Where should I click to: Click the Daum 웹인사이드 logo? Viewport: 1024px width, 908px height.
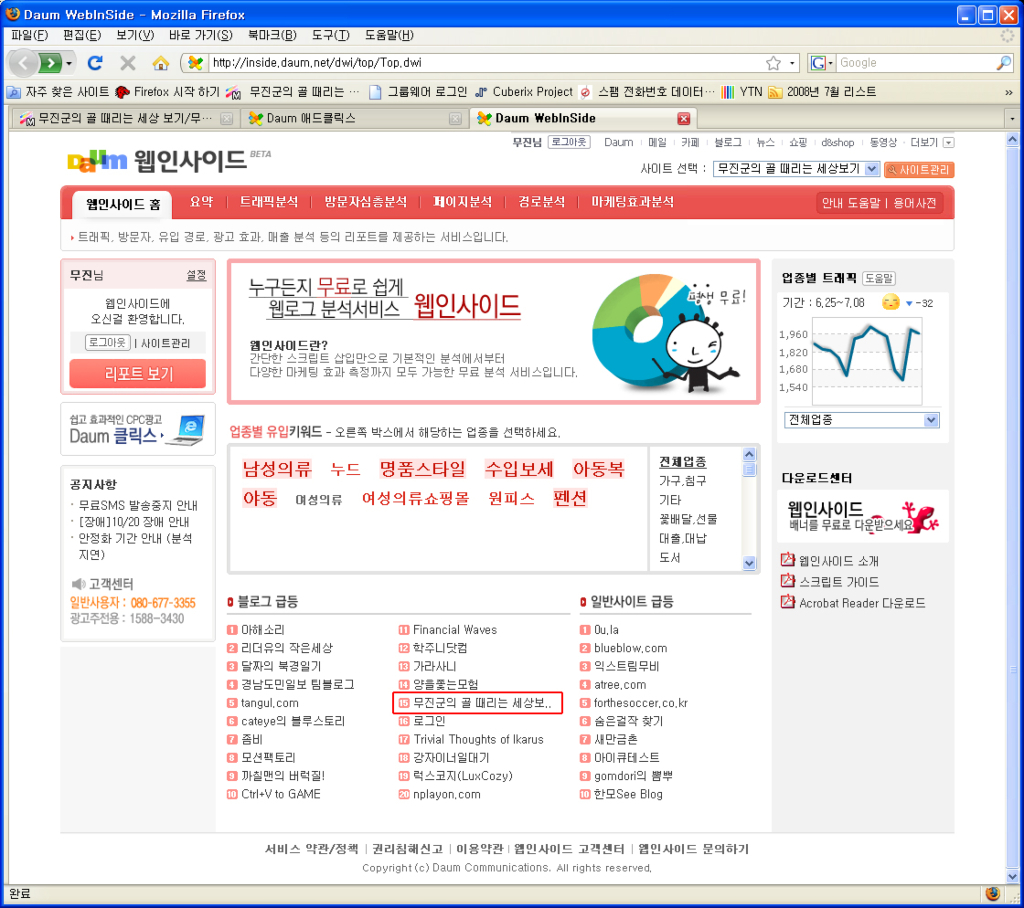coord(157,161)
